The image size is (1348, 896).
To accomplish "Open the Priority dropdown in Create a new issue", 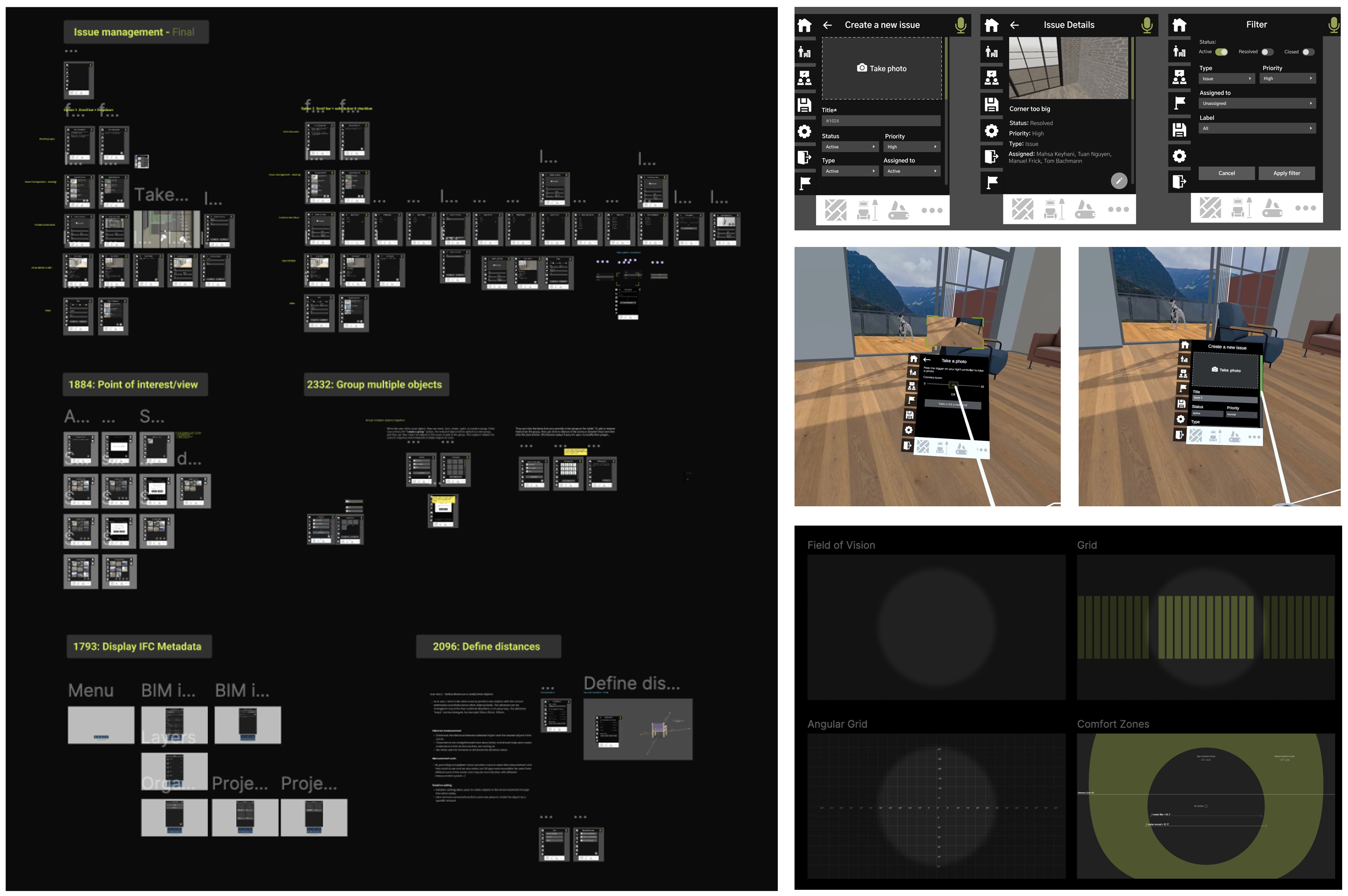I will click(911, 147).
